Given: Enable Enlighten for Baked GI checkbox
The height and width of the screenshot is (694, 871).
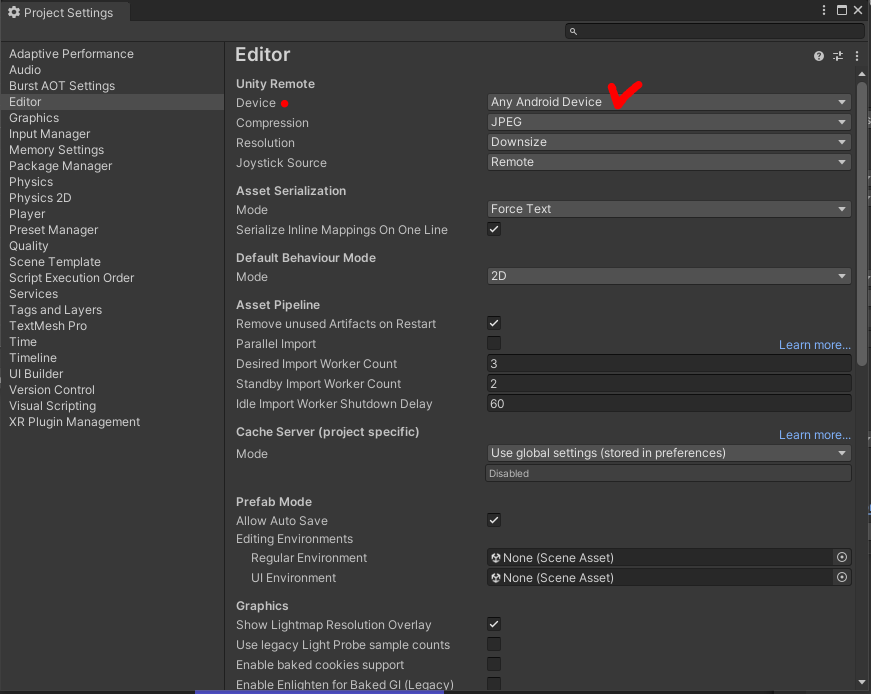Looking at the screenshot, I should coord(494,683).
